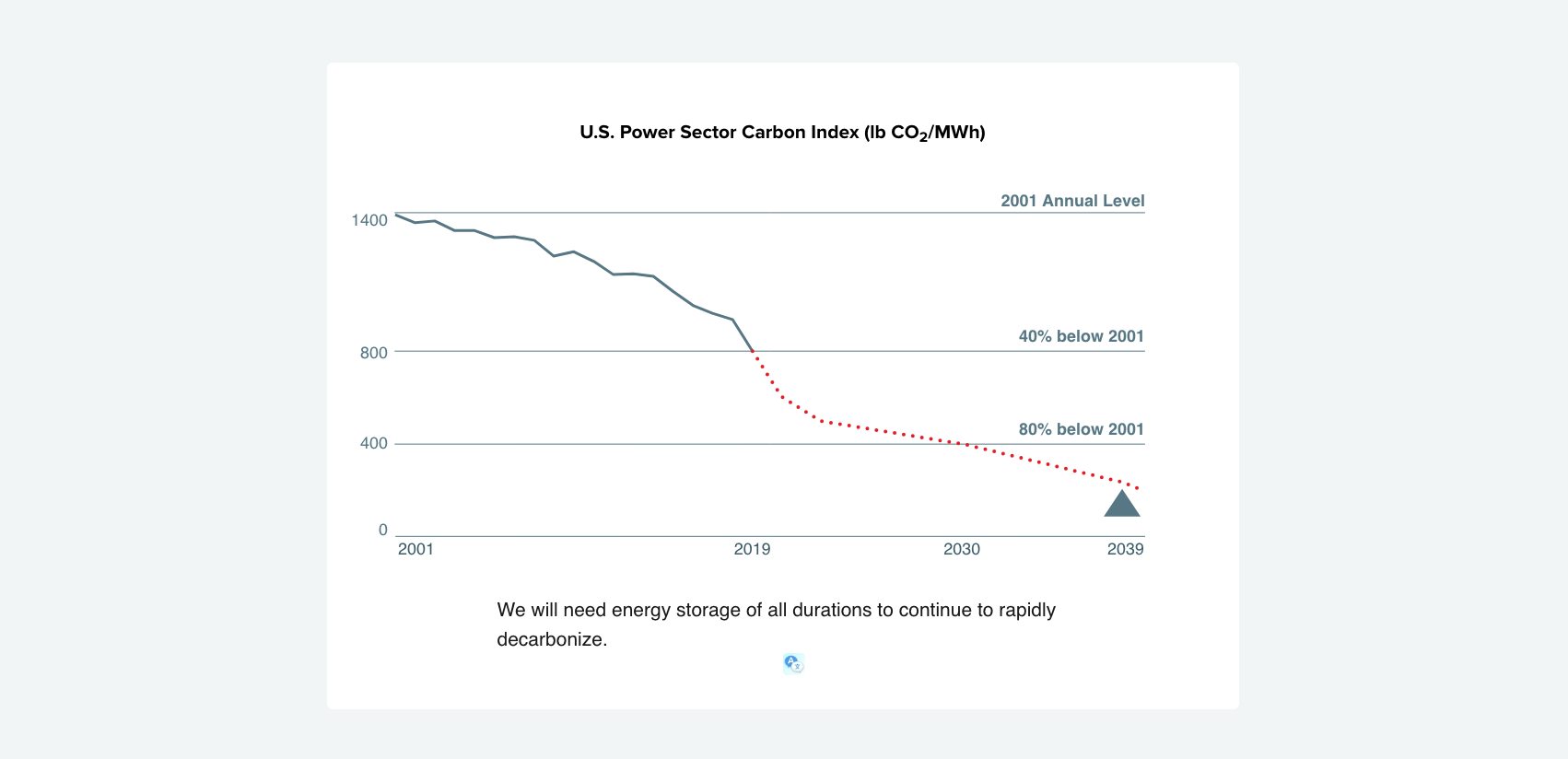Click where the solid line meets the dotted line
The width and height of the screenshot is (1568, 759).
[754, 352]
